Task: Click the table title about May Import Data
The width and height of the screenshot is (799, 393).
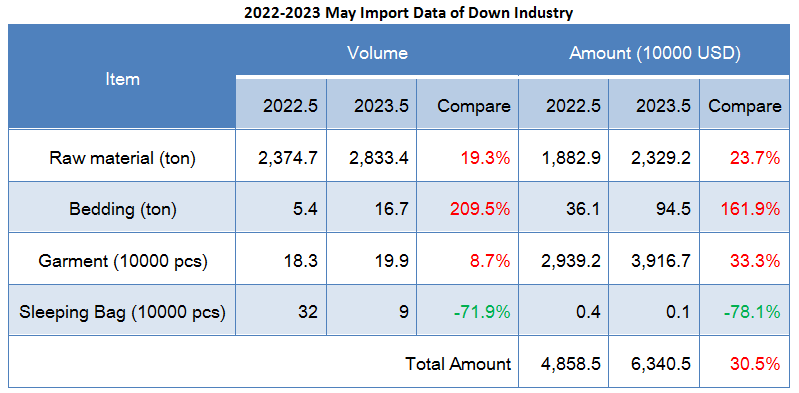Action: [408, 13]
